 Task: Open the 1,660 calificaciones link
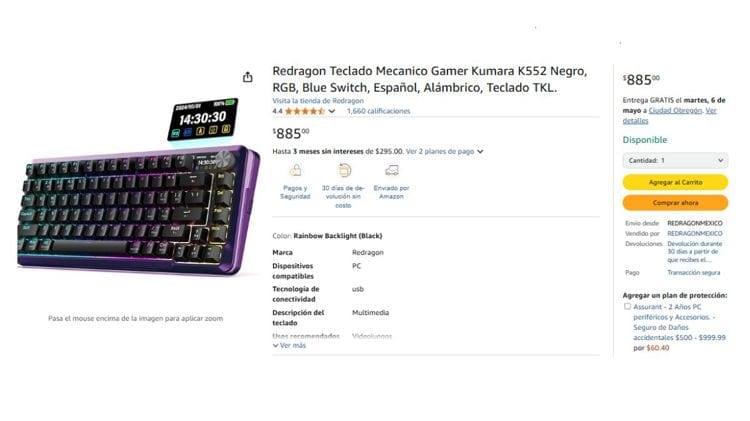(378, 111)
